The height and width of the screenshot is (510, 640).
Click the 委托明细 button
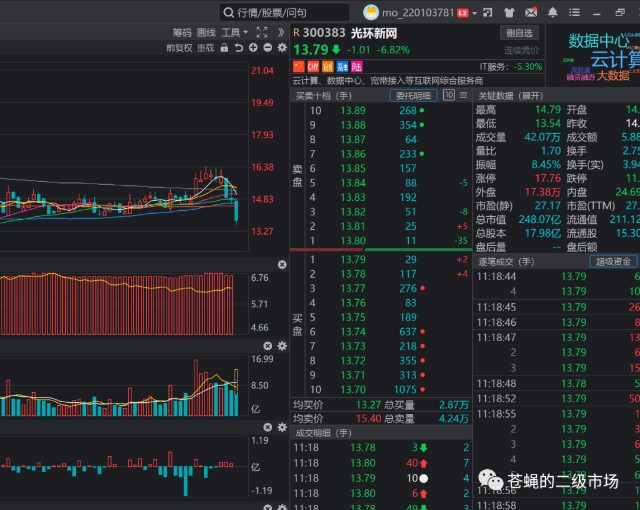(413, 96)
